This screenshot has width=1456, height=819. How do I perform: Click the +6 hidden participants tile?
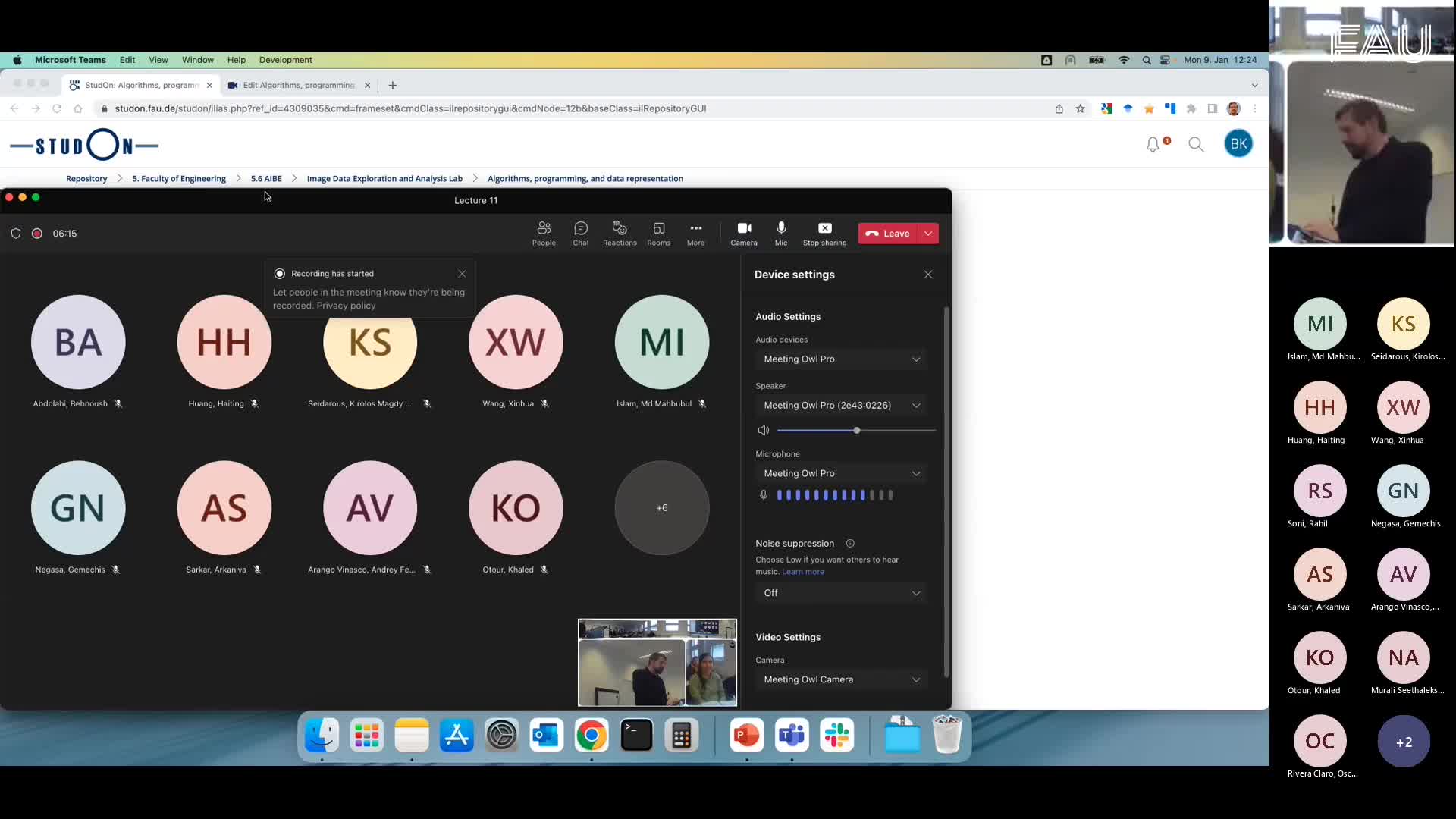coord(661,507)
